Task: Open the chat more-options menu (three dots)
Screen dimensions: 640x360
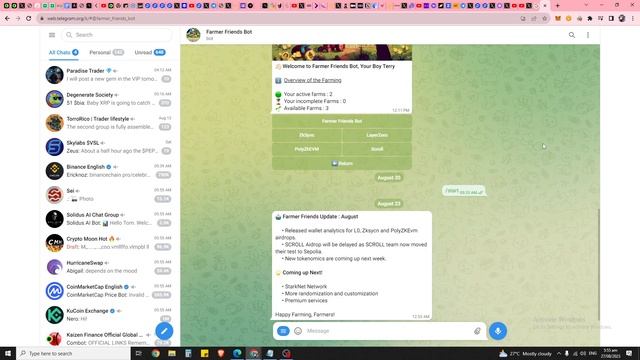Action: click(x=588, y=35)
